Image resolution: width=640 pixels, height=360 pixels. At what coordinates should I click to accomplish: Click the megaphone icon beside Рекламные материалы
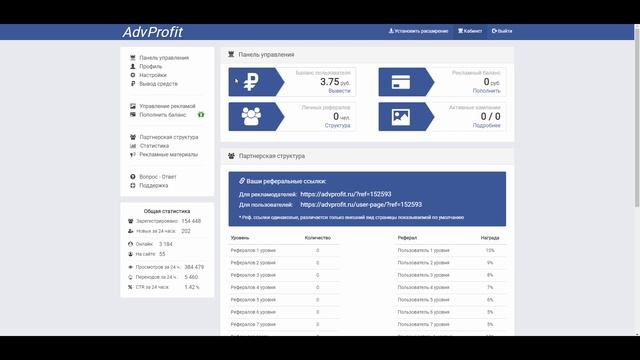[133, 154]
